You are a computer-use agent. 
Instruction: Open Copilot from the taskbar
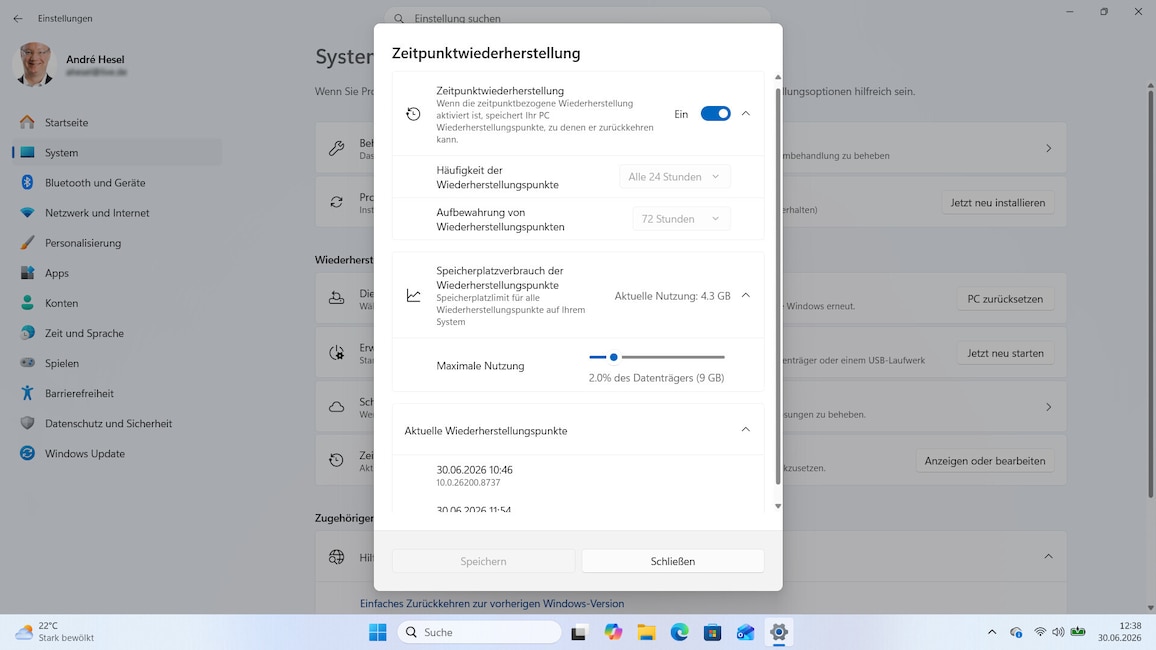click(613, 632)
